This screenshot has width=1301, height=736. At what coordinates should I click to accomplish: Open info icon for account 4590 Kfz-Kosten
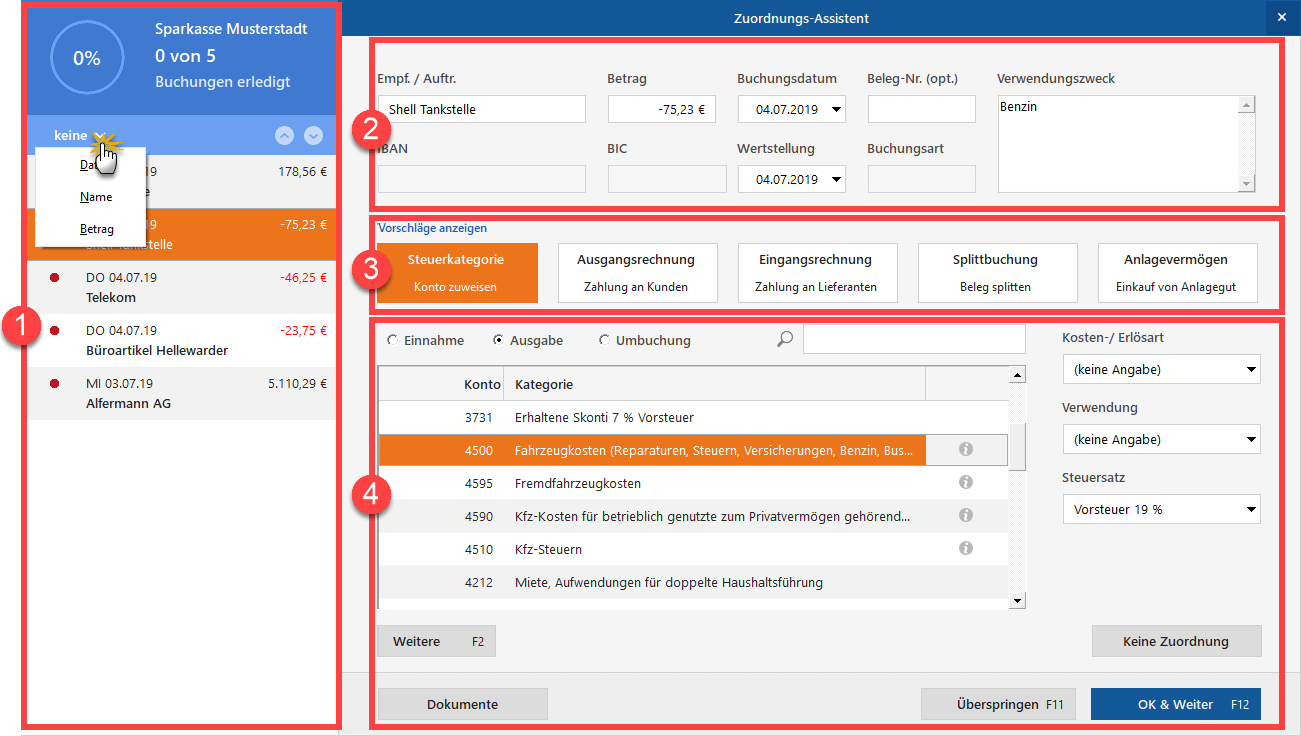pyautogui.click(x=966, y=516)
